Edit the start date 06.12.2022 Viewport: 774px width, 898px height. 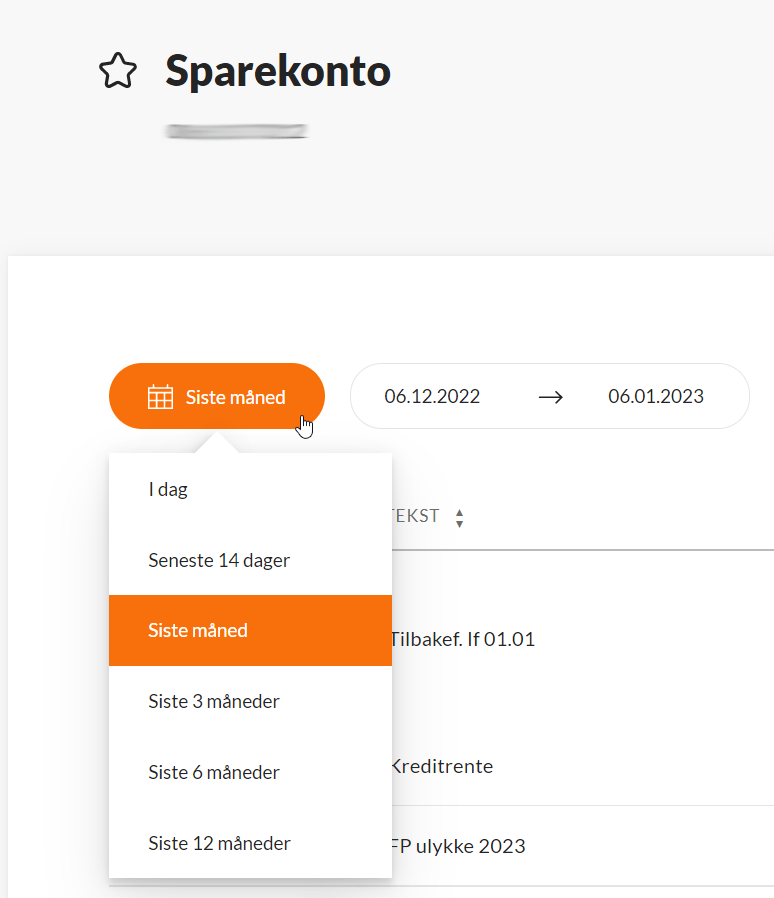(432, 397)
